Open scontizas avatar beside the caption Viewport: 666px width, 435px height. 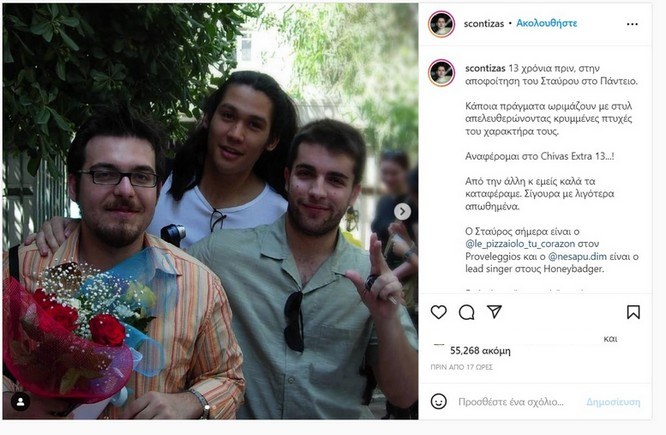pyautogui.click(x=441, y=73)
